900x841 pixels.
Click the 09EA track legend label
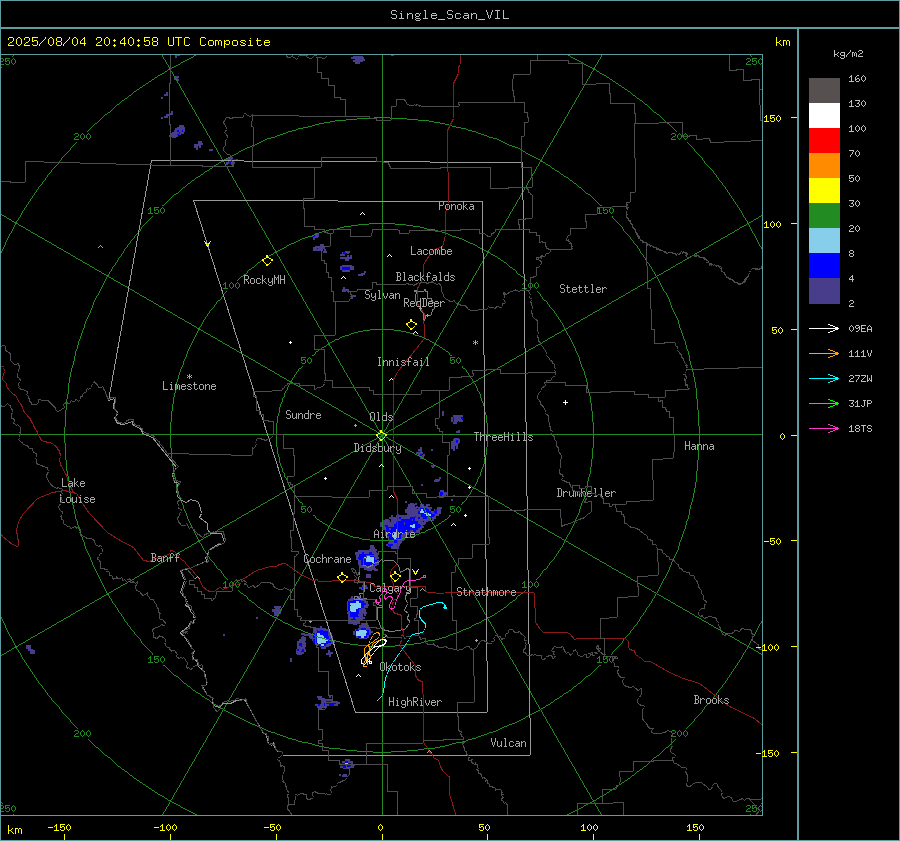[860, 328]
